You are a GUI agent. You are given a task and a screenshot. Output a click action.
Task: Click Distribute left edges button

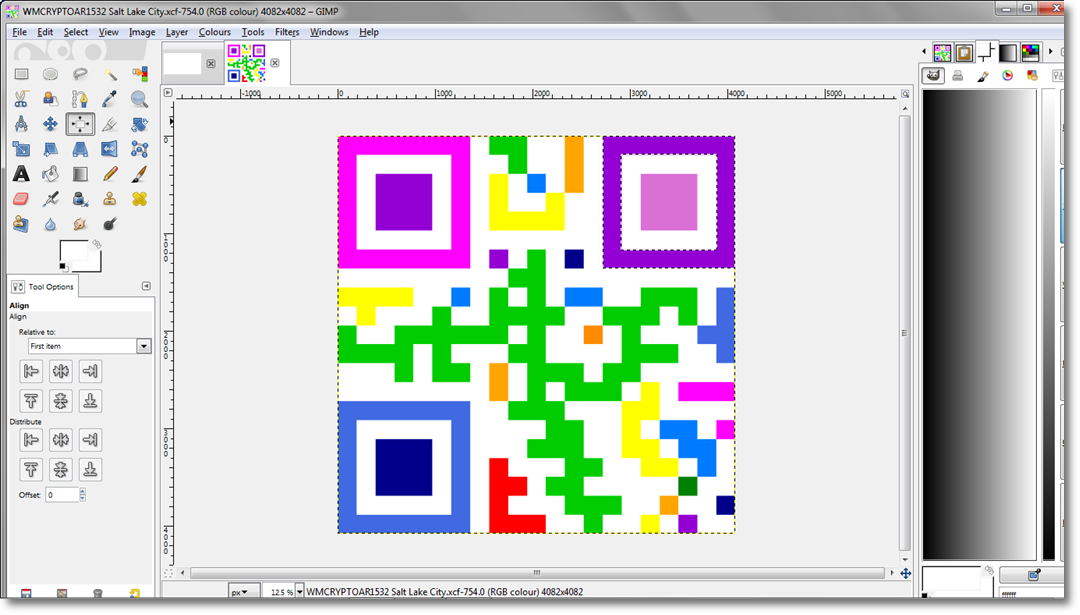[31, 439]
